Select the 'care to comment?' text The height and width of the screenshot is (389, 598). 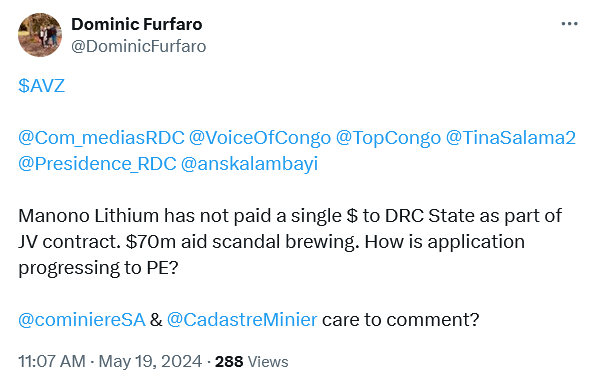coord(400,320)
